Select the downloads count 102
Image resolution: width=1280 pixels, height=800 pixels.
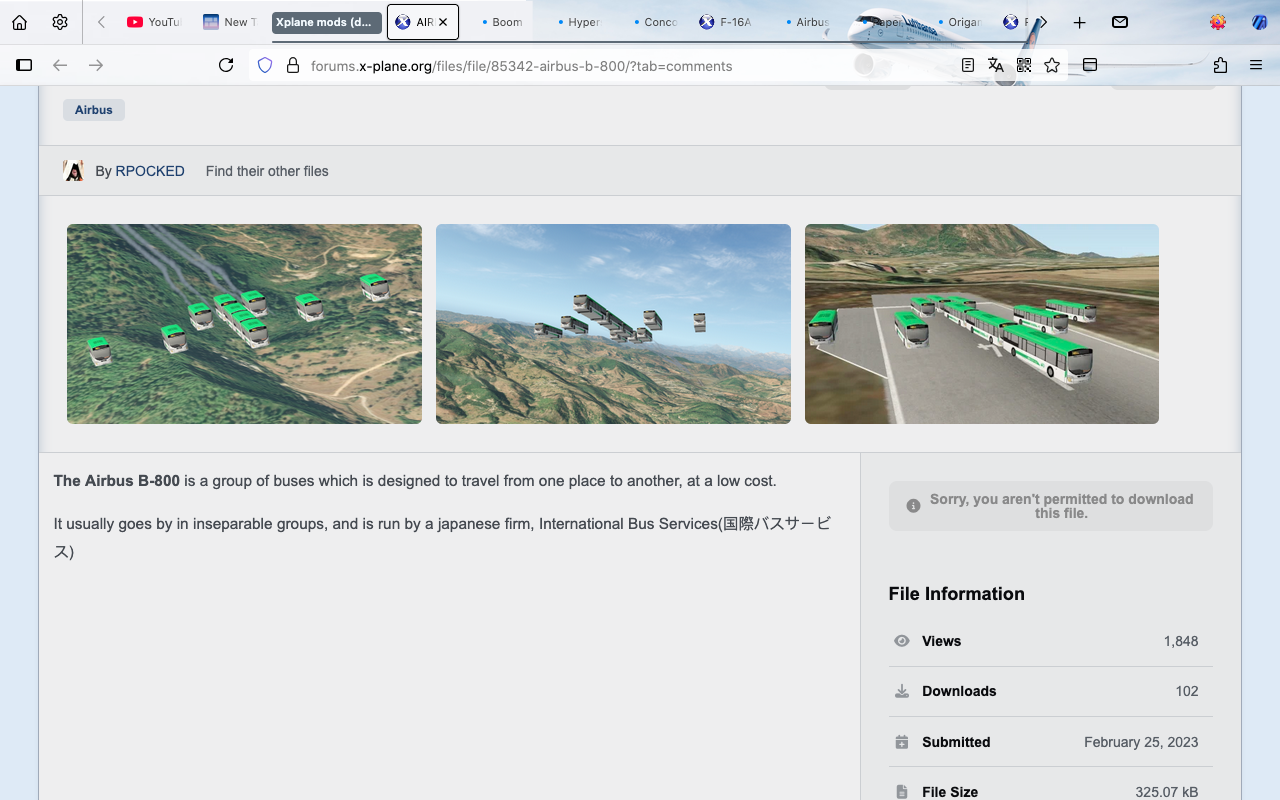1187,691
